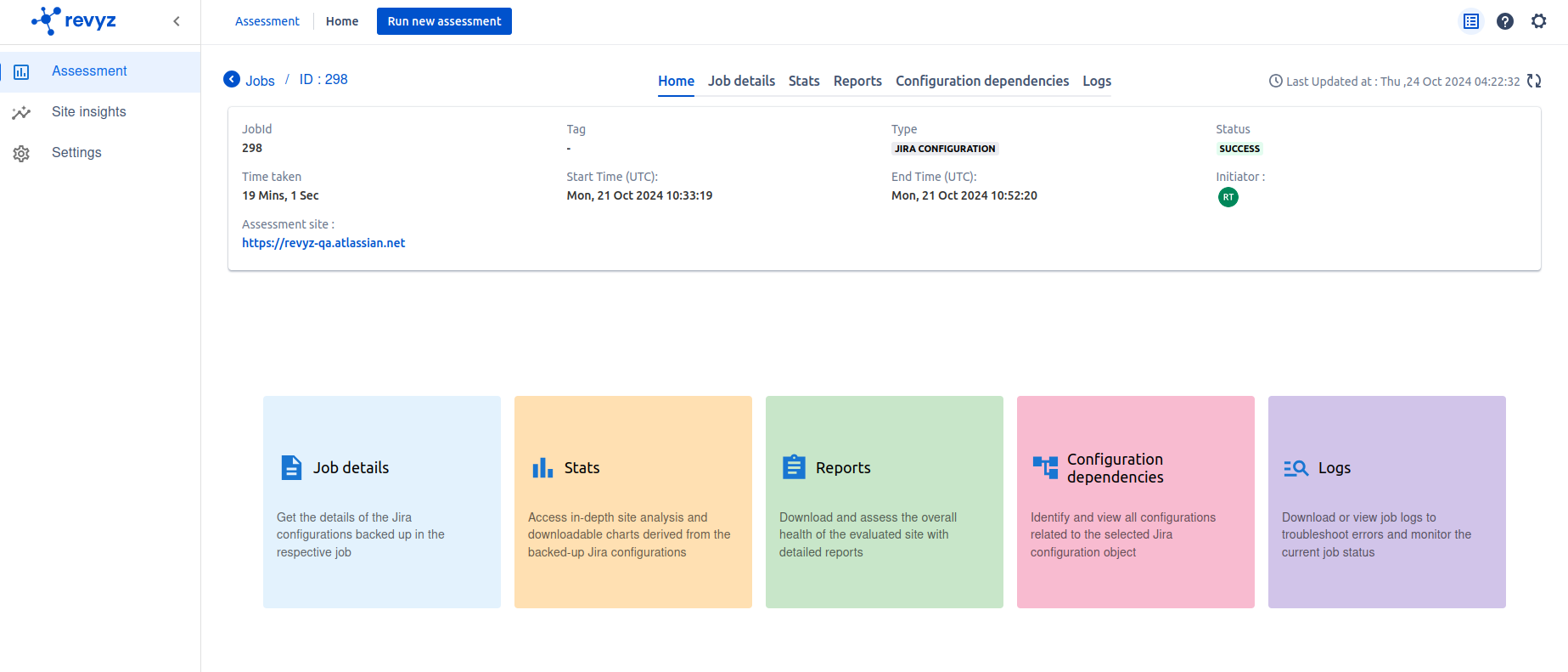
Task: Switch to the Reports tab
Action: click(857, 81)
